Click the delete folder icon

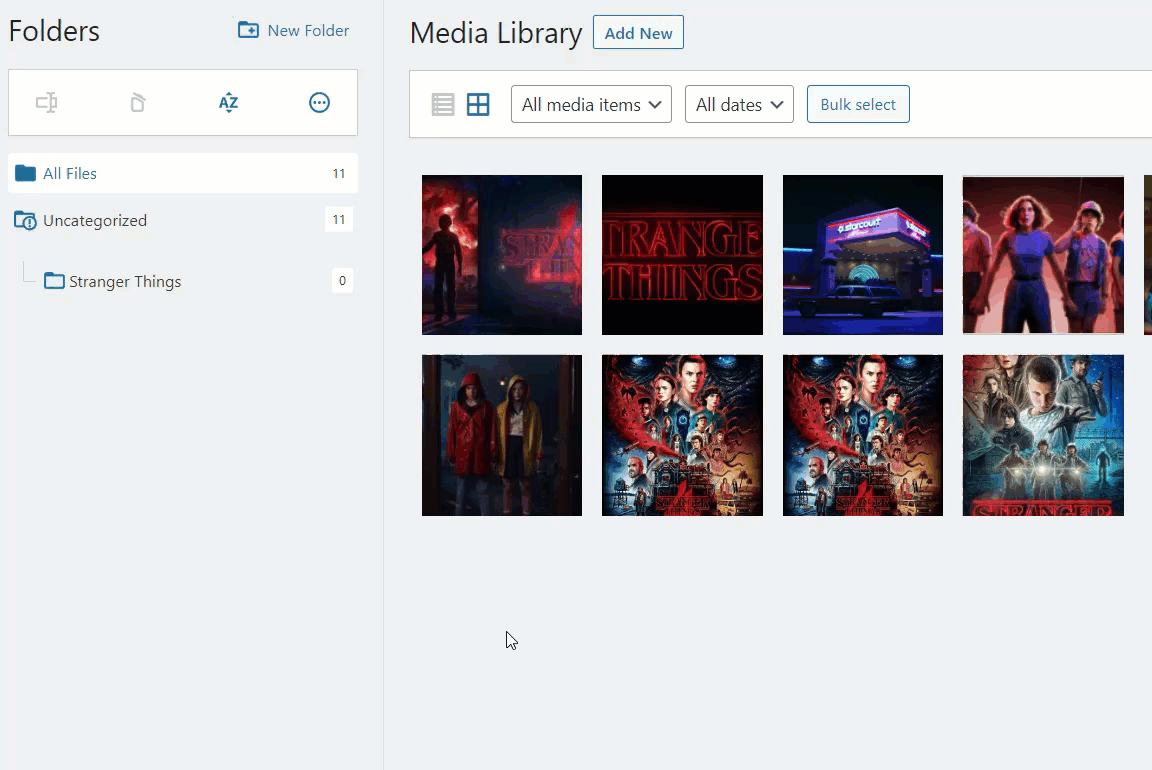click(x=137, y=102)
